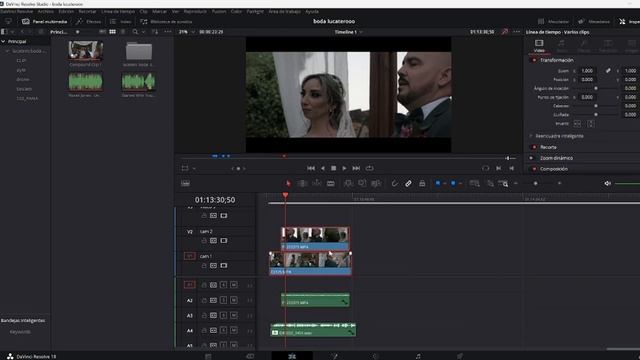
Task: Select the arrow selection mode tool
Action: [288, 184]
